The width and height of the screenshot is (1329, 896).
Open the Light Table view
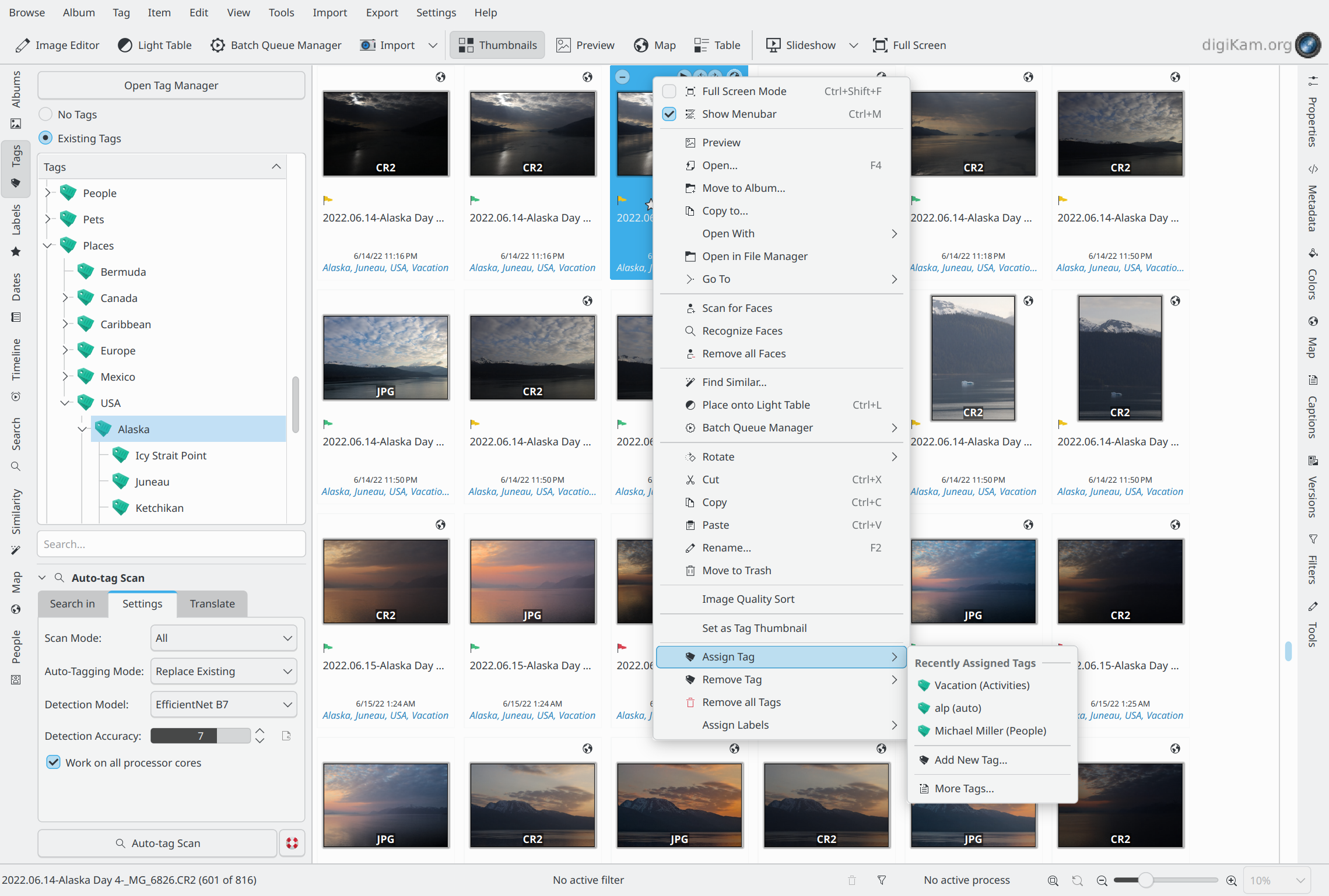pos(155,45)
